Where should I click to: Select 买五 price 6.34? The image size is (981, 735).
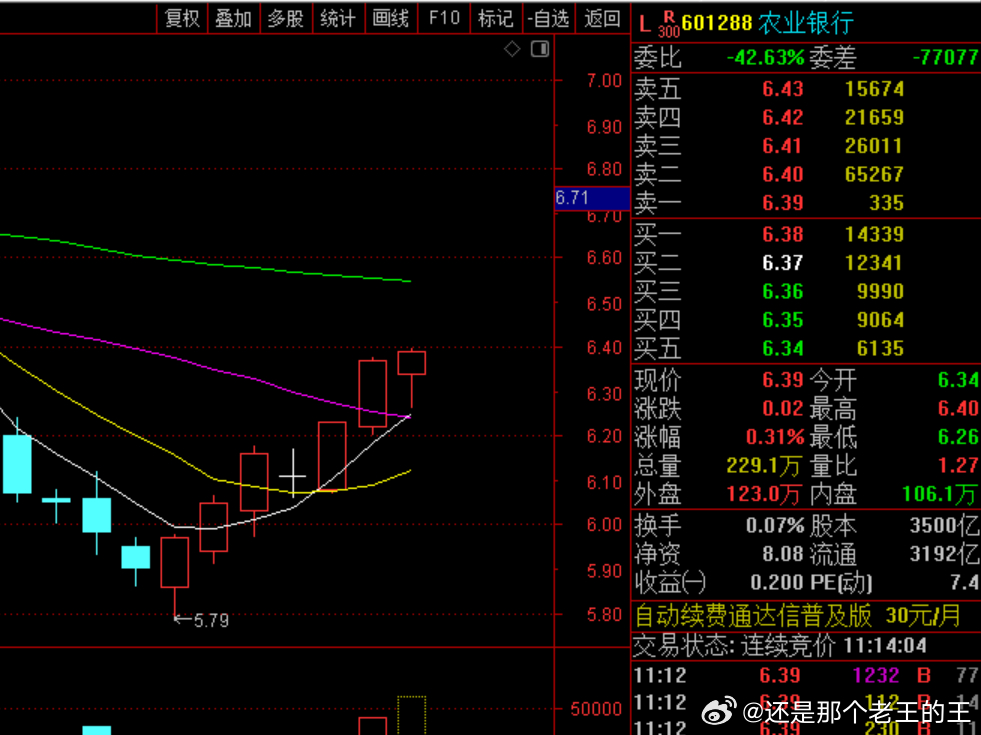tap(783, 348)
